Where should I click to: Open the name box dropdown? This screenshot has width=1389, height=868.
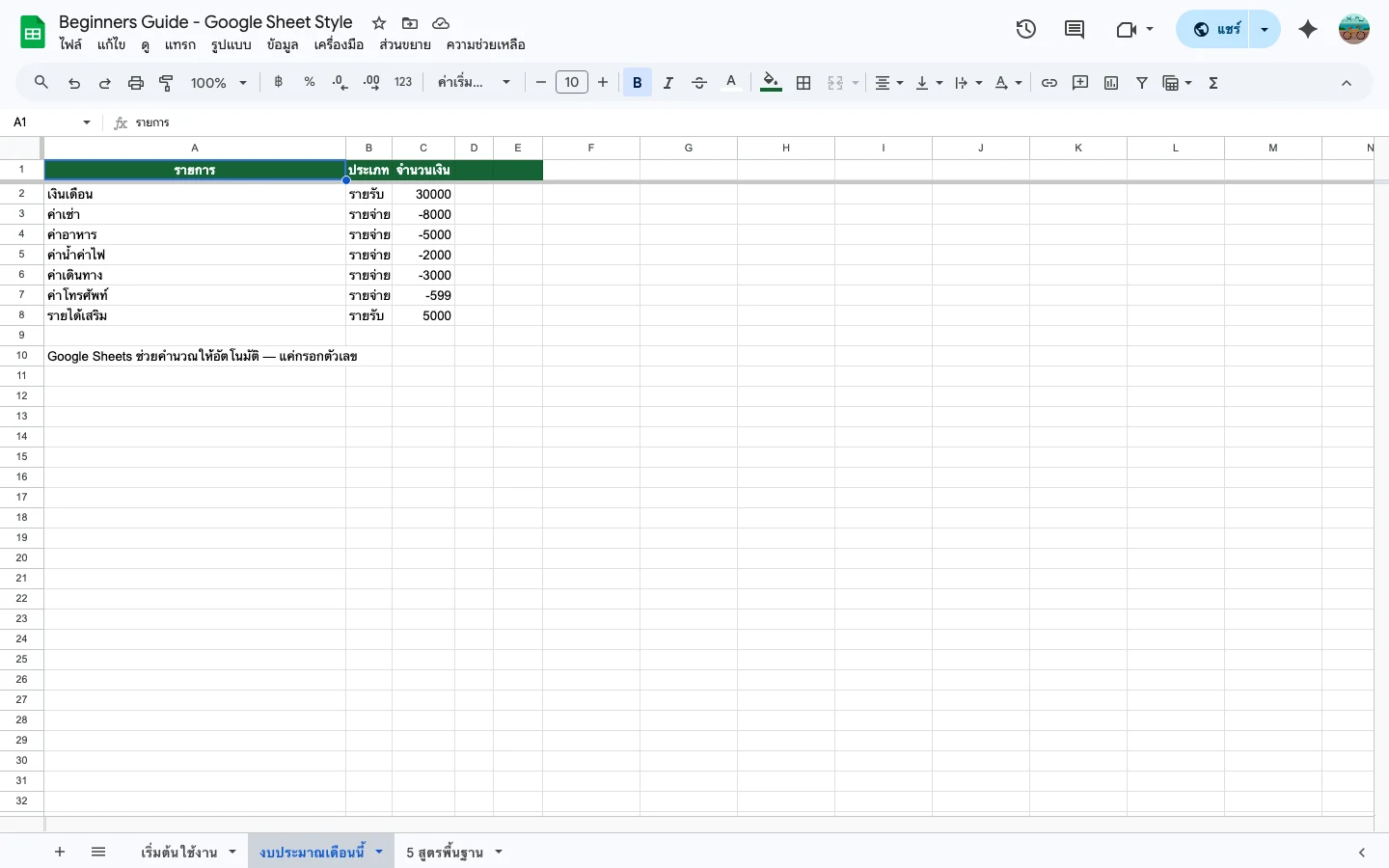[x=86, y=122]
